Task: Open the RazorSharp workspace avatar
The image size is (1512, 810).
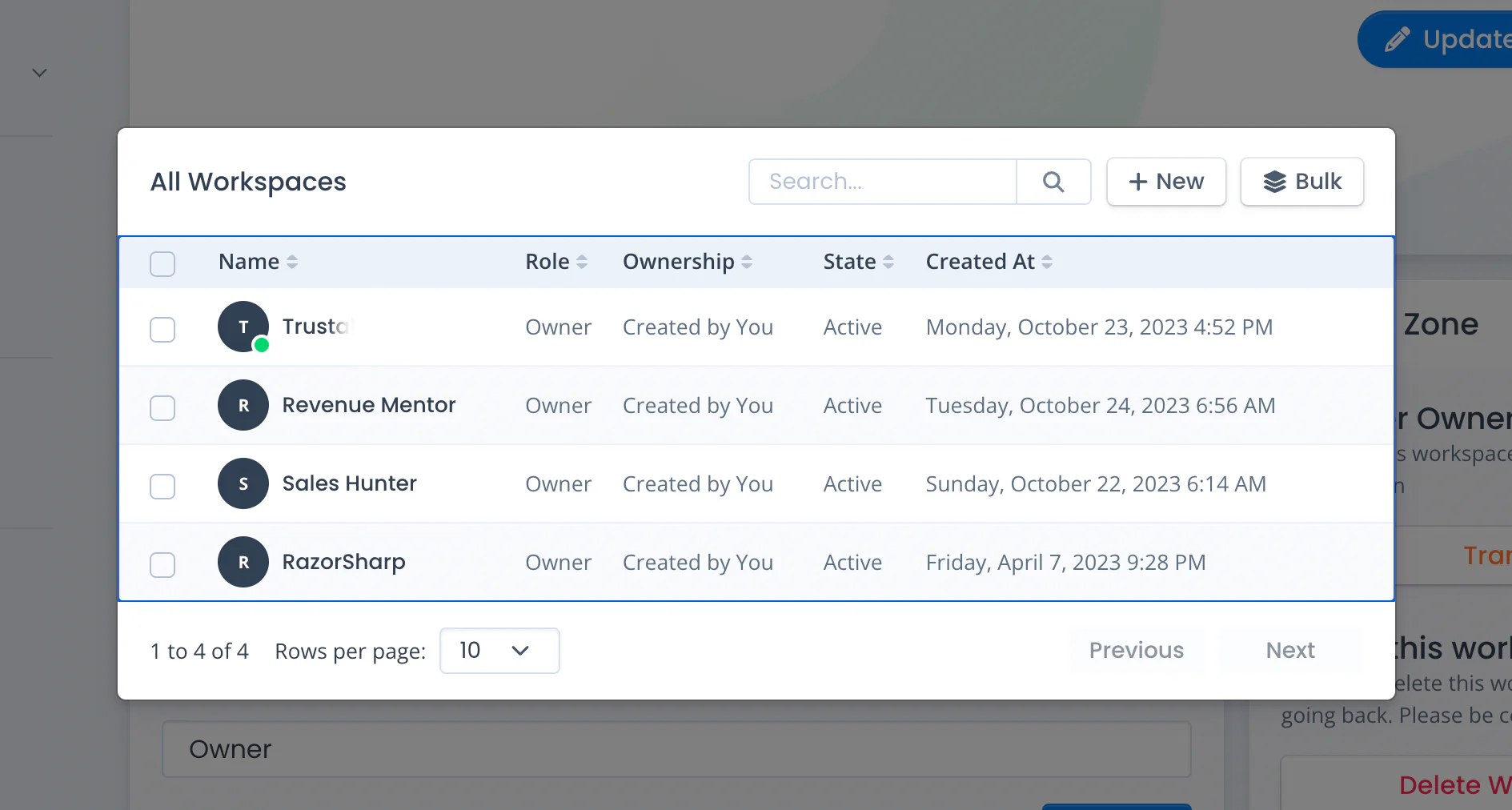Action: tap(243, 562)
